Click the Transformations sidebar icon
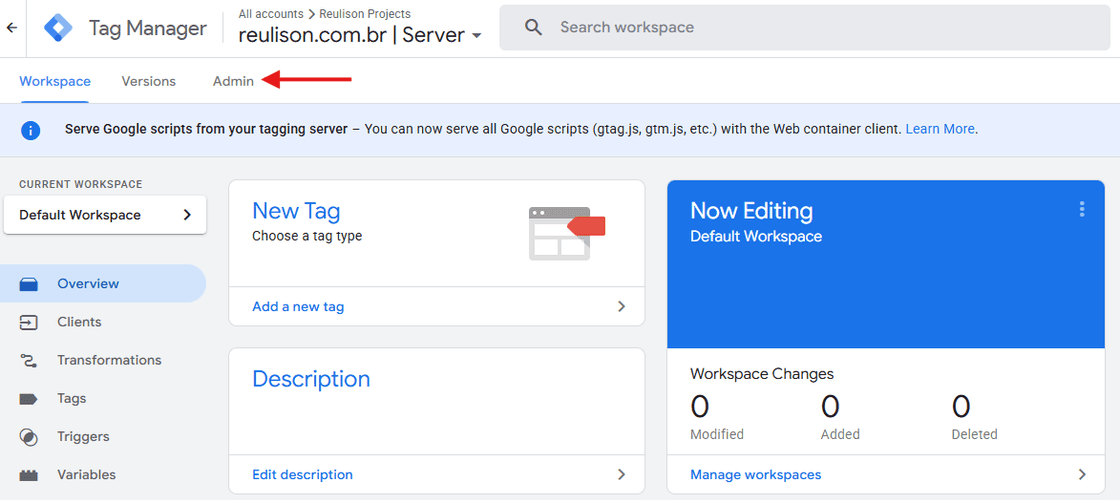The width and height of the screenshot is (1120, 500). click(x=29, y=361)
